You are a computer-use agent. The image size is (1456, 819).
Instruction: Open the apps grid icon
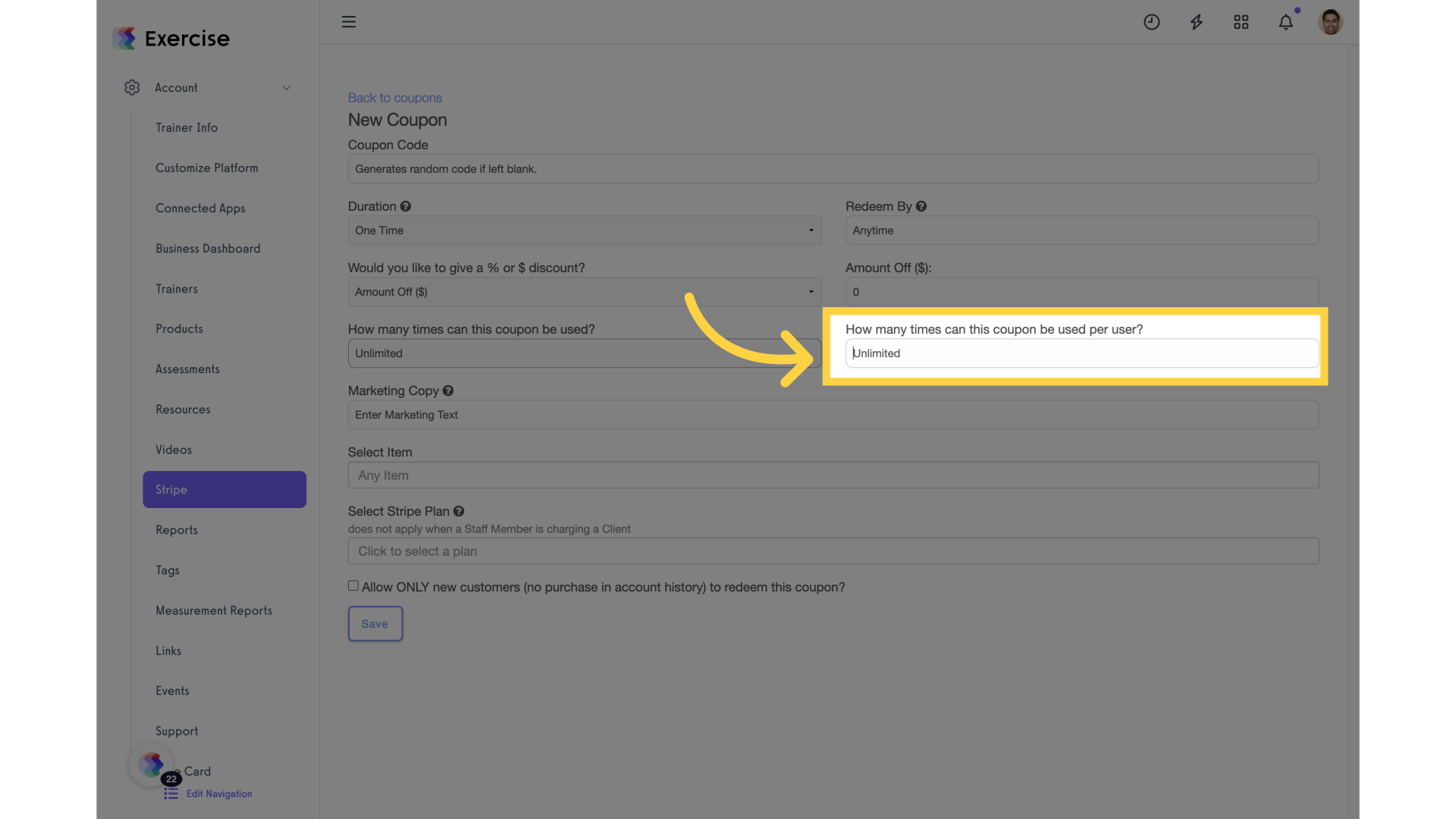[x=1241, y=22]
